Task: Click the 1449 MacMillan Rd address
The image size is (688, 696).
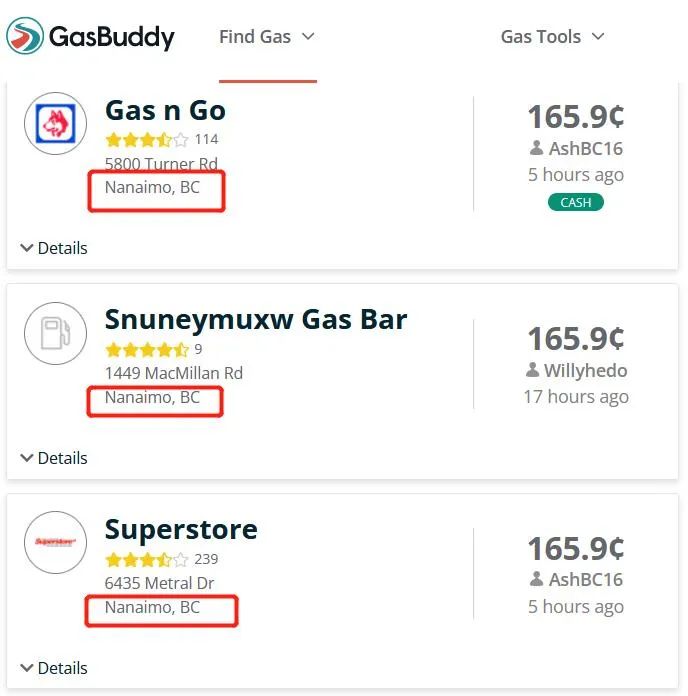Action: tap(174, 373)
